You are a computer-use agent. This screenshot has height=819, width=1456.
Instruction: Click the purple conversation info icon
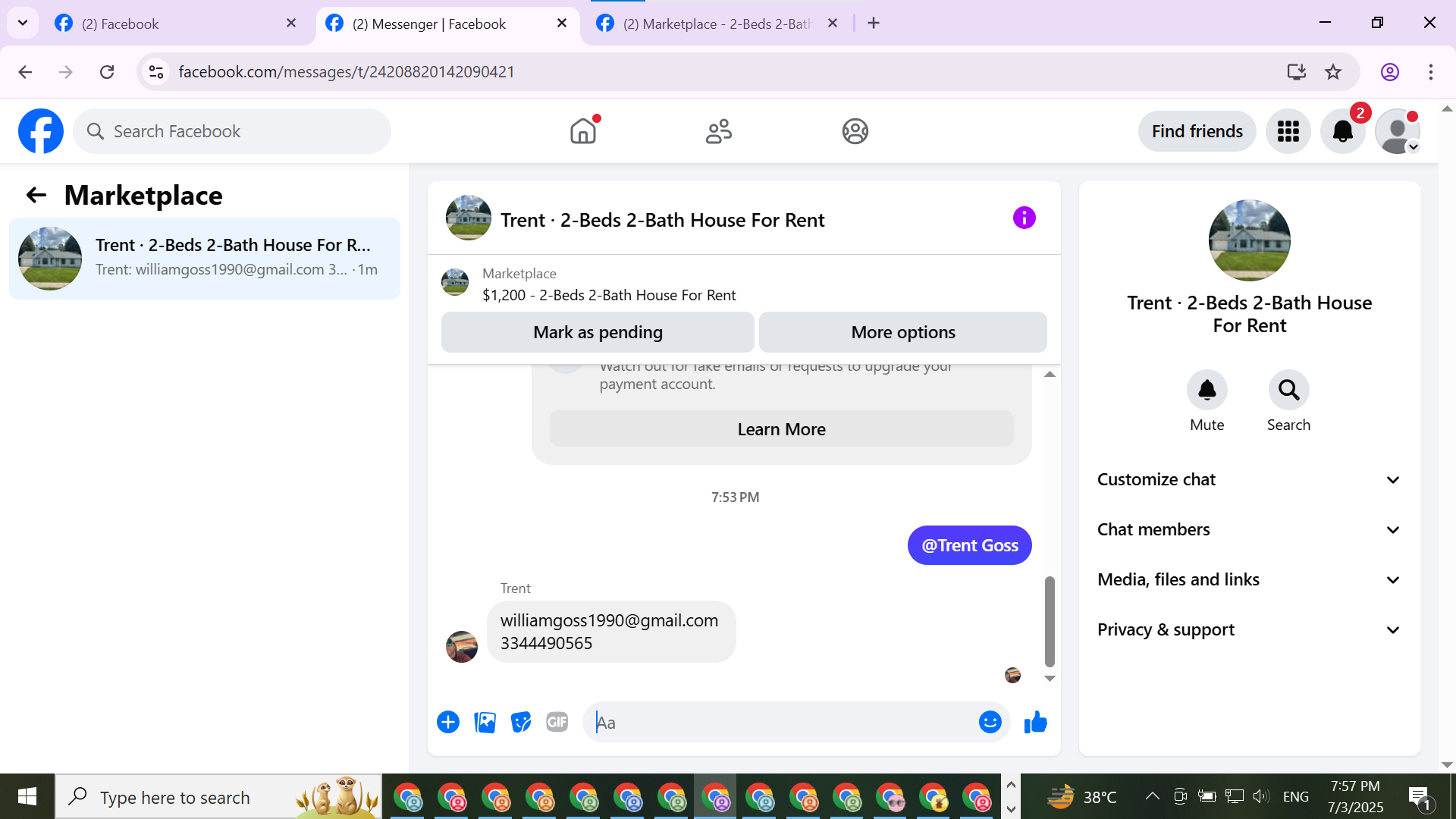(x=1024, y=218)
